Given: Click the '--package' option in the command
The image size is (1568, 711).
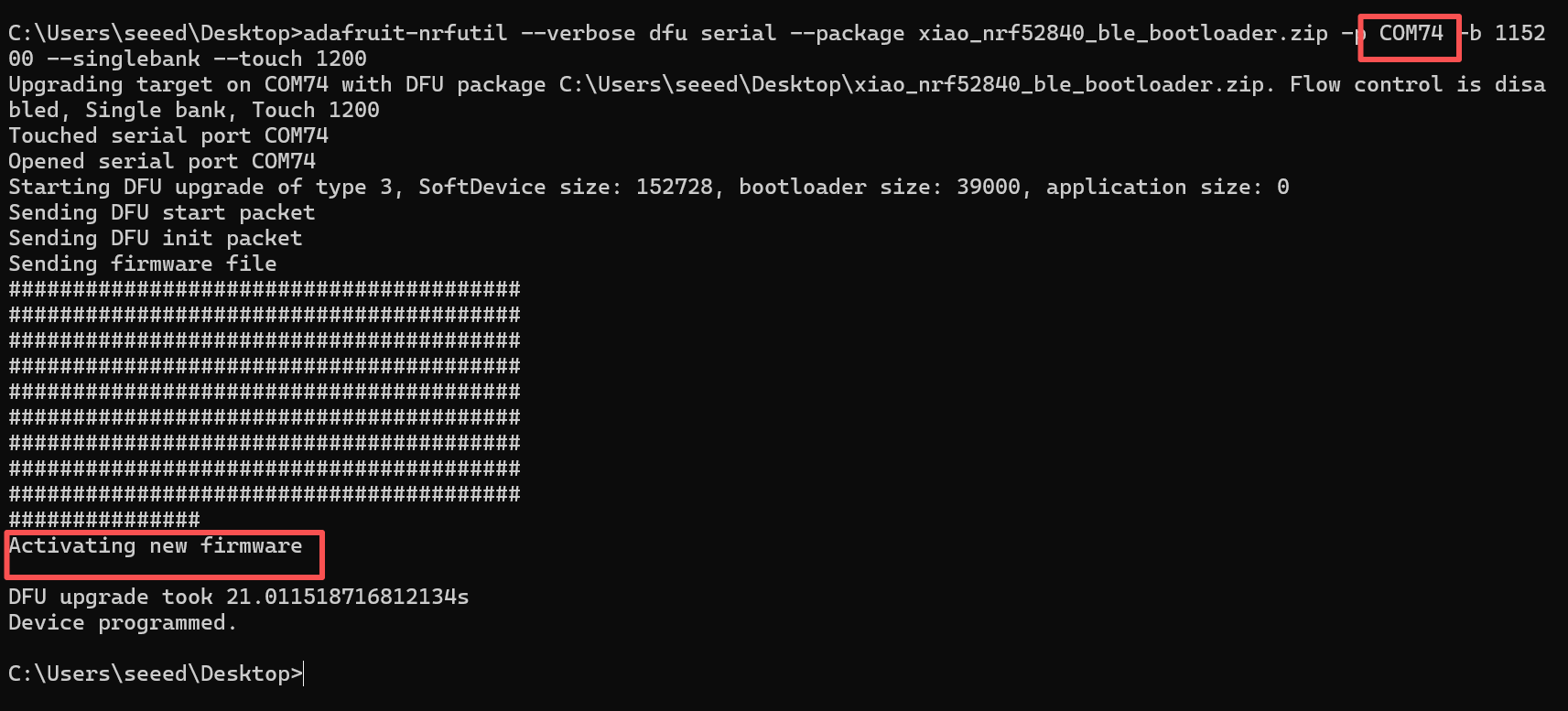Looking at the screenshot, I should (x=847, y=34).
